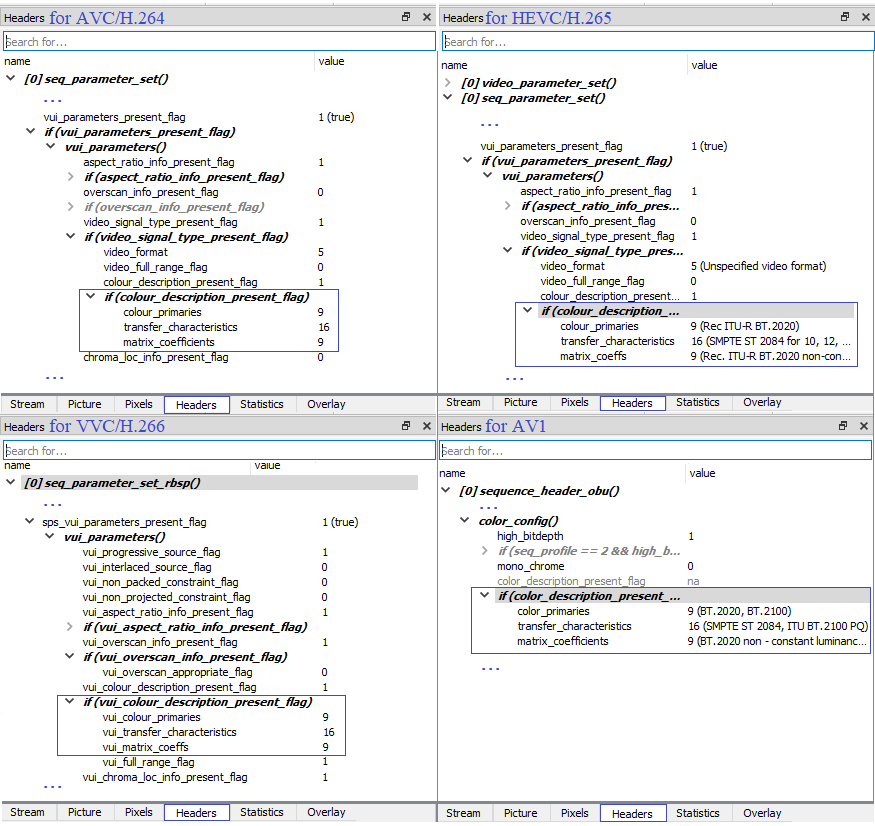The image size is (875, 826).
Task: Collapse if(video_signal_type_pres... in HEVC panel
Action: 508,250
